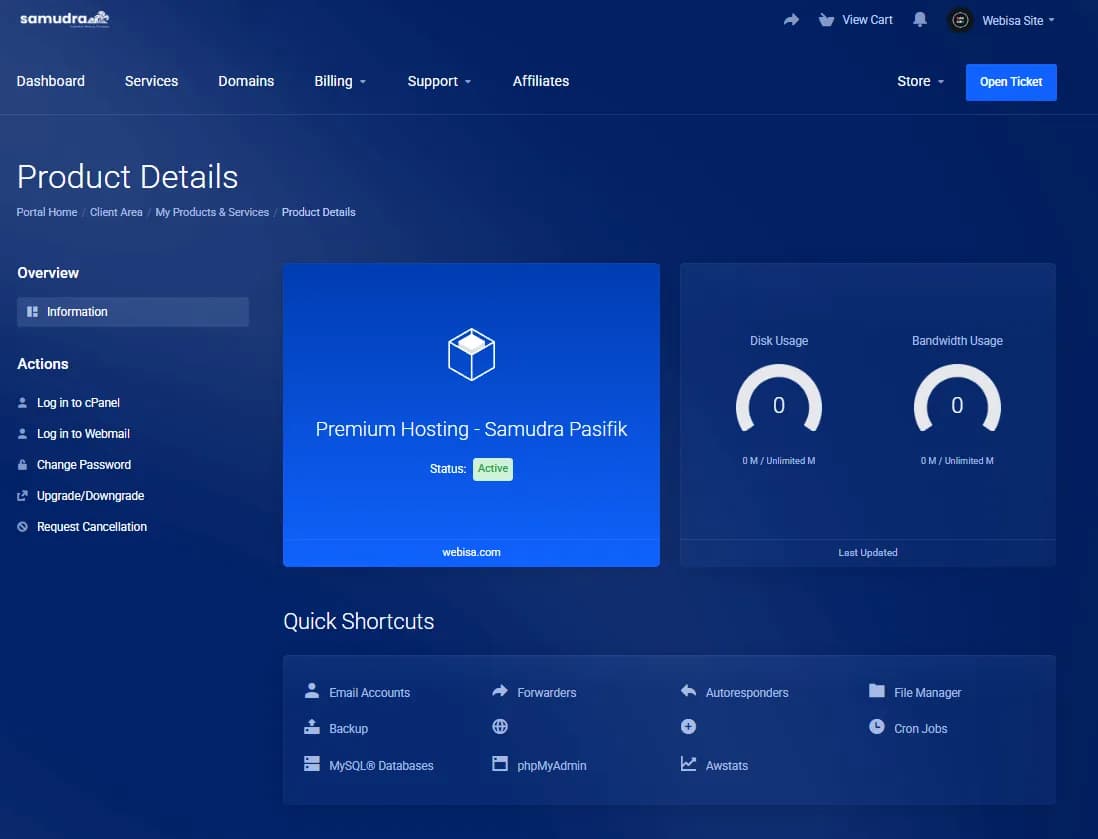Expand the Billing dropdown menu
This screenshot has height=839, width=1098.
click(x=340, y=82)
